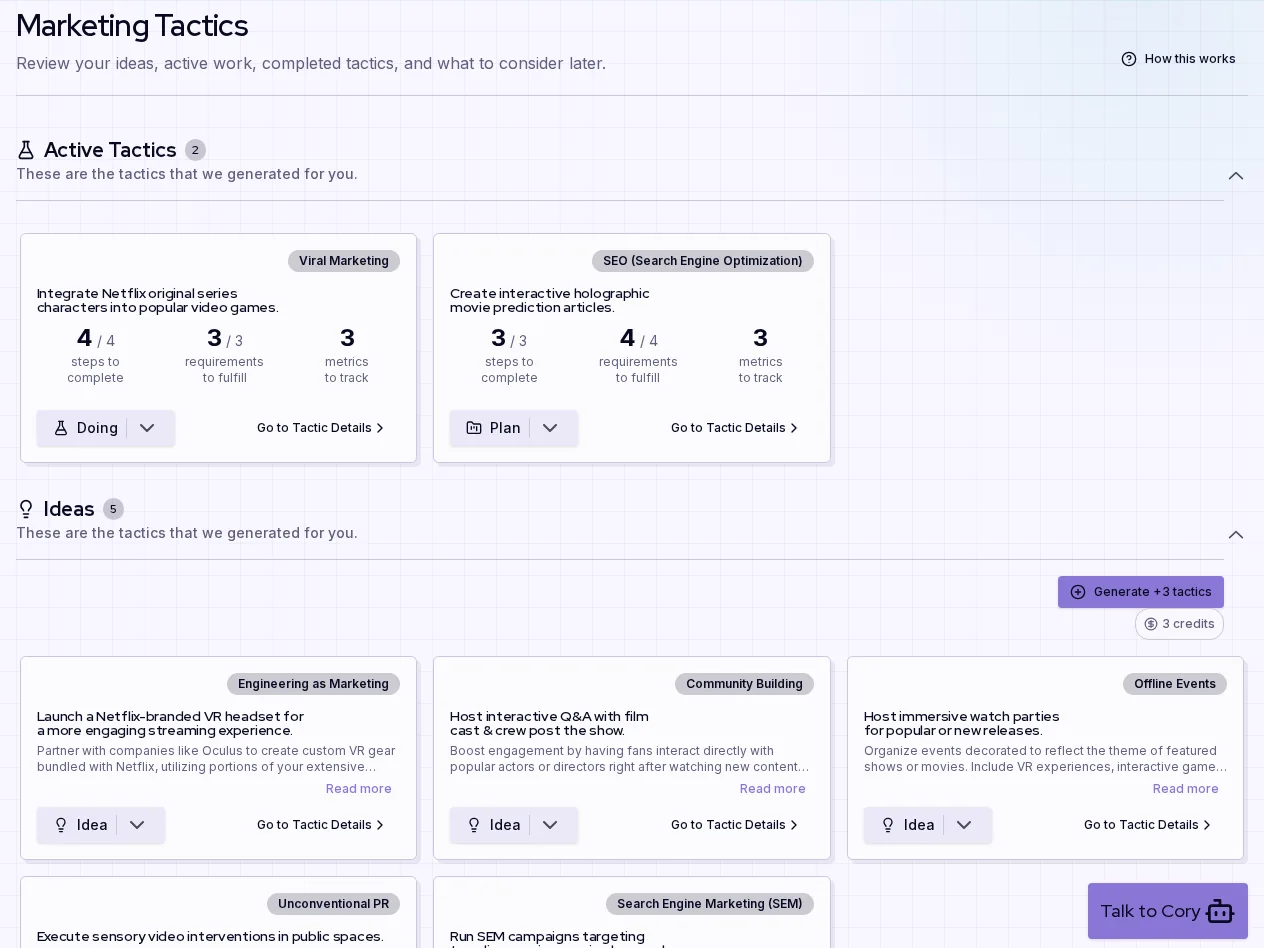Click the robot icon in Talk to Cory
Screen dimensions: 1264x948
tap(1220, 911)
